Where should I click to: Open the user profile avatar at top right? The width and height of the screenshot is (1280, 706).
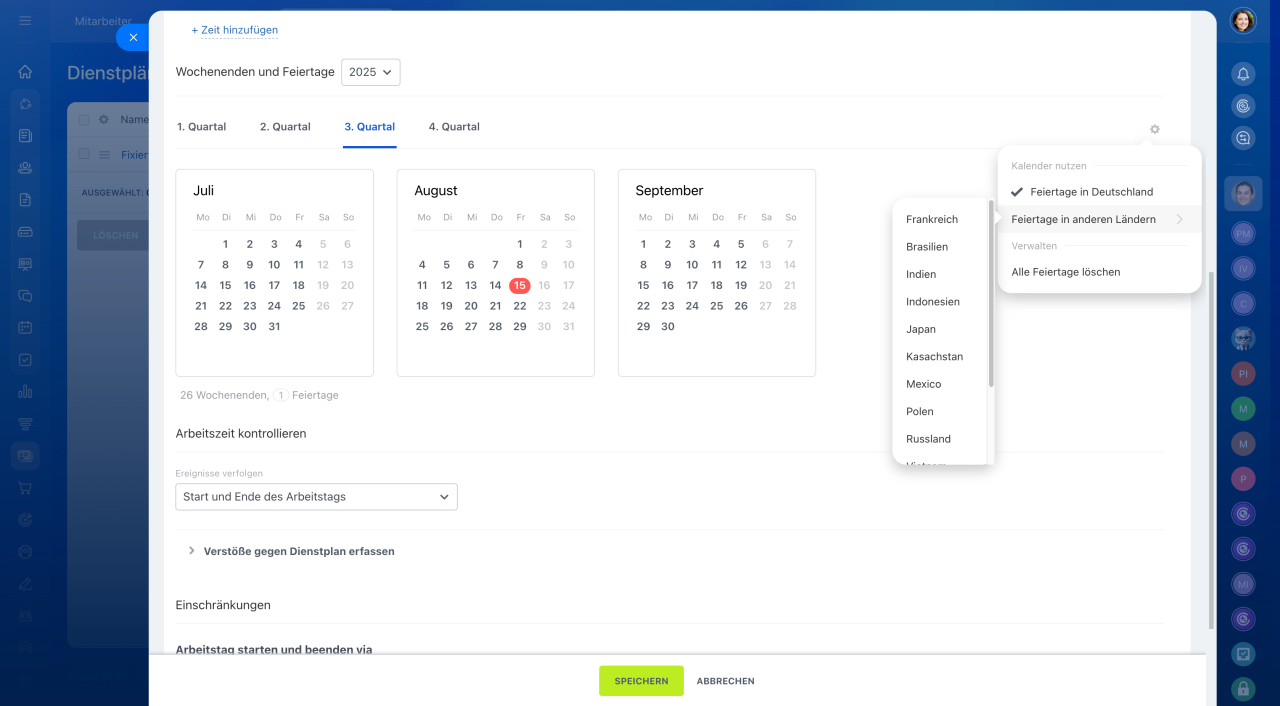[1243, 20]
